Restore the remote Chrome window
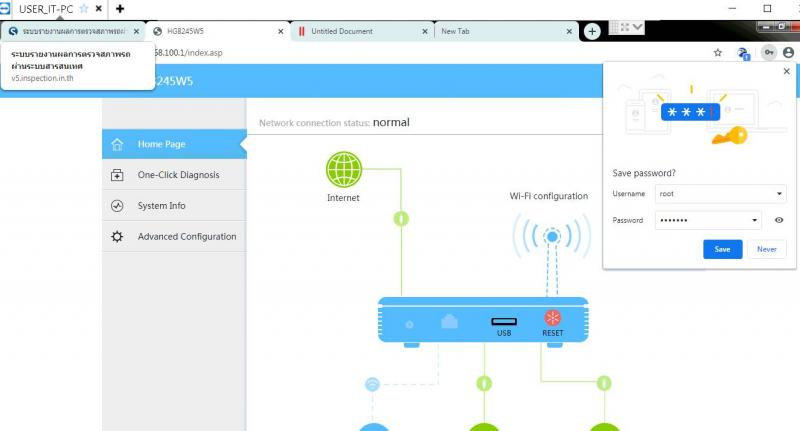Viewport: 800px width, 431px height. 781,26
